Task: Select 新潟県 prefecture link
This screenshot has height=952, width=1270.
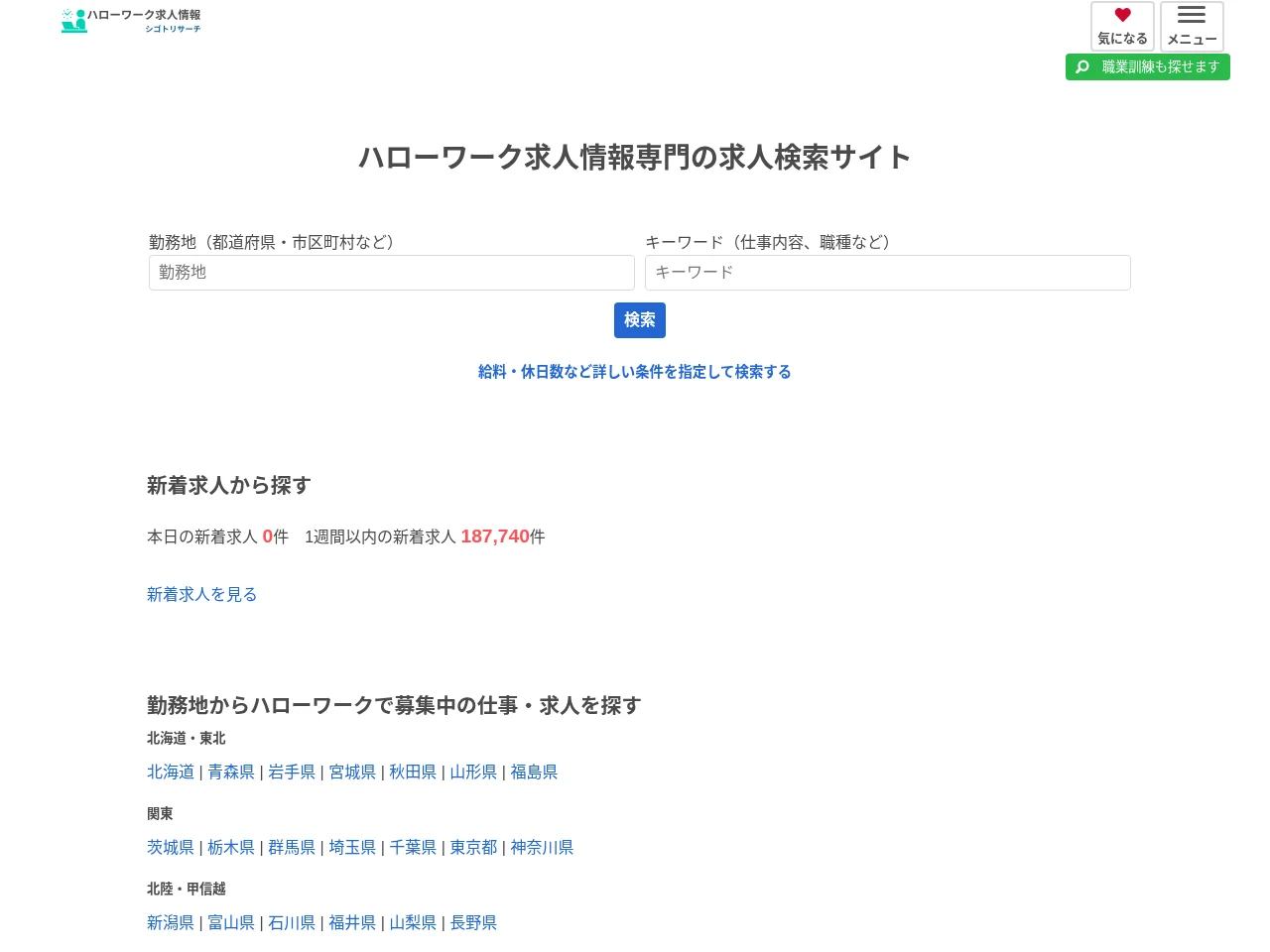Action: pyautogui.click(x=171, y=922)
